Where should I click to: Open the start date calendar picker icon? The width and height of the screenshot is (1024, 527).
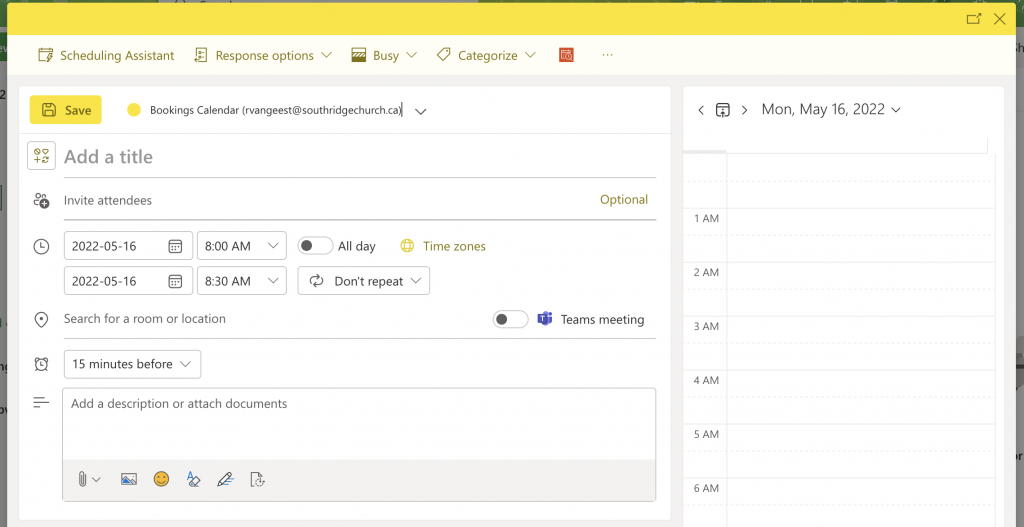tap(175, 246)
